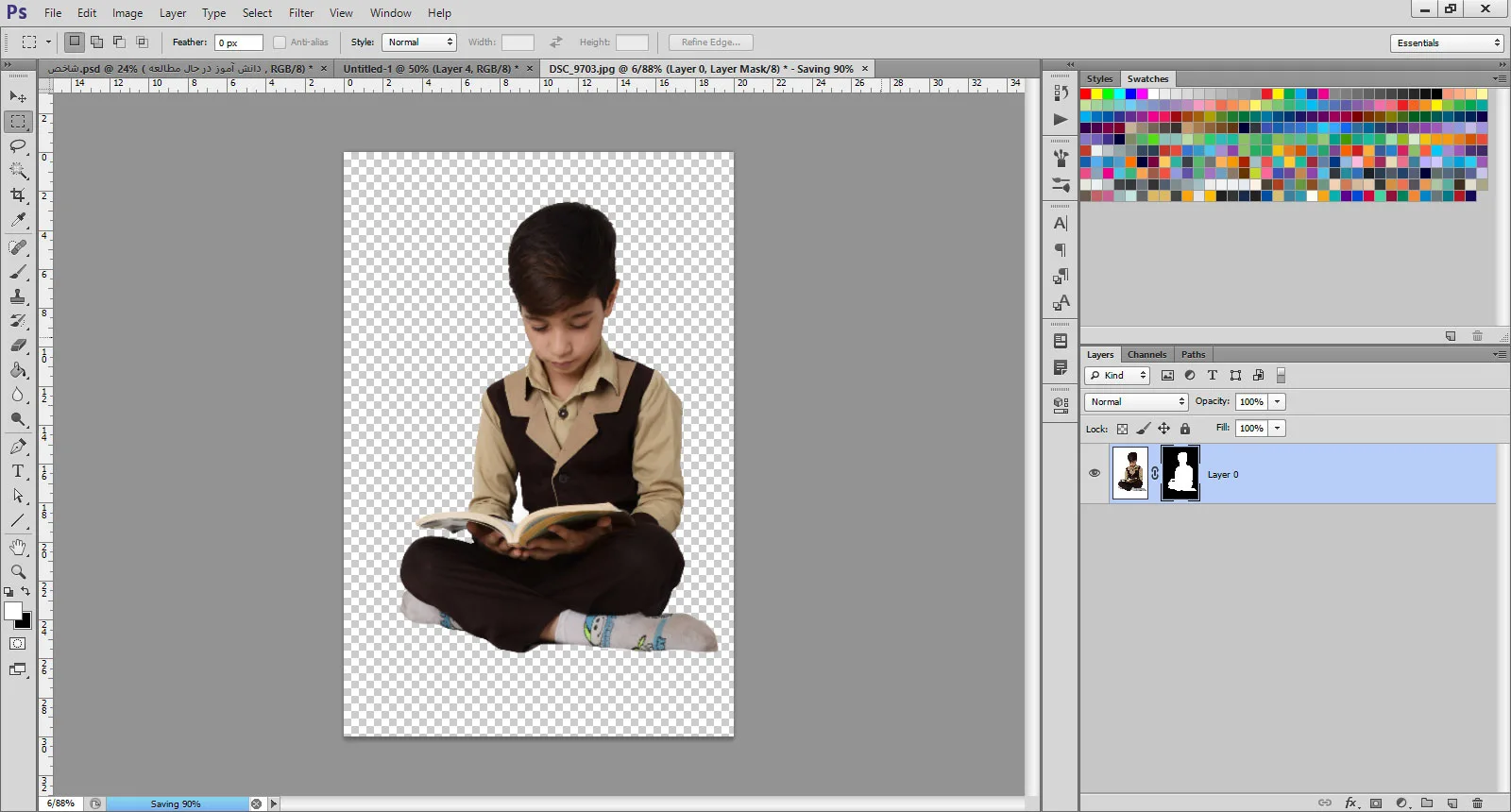1511x812 pixels.
Task: Select the Magic Wand tool
Action: point(18,171)
